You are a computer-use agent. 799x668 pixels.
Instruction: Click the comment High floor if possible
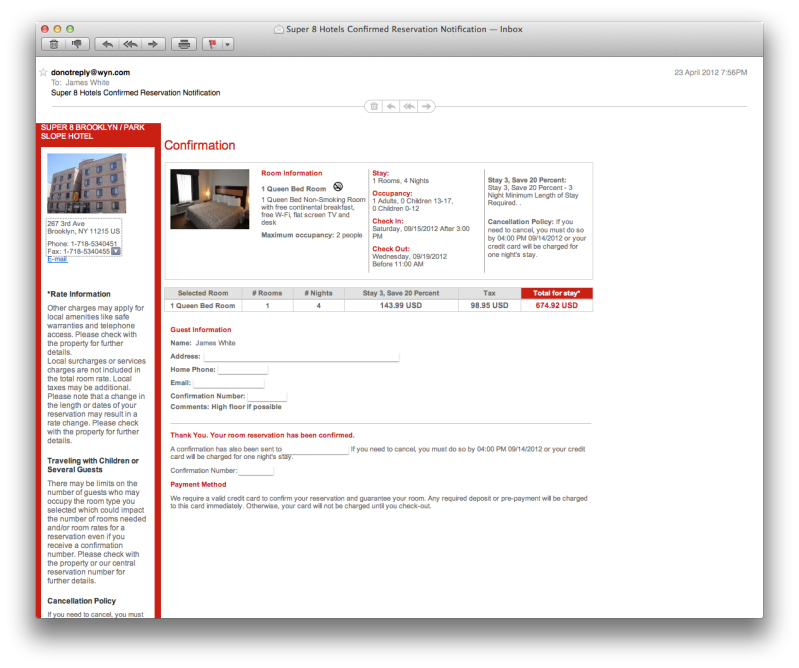(x=246, y=407)
